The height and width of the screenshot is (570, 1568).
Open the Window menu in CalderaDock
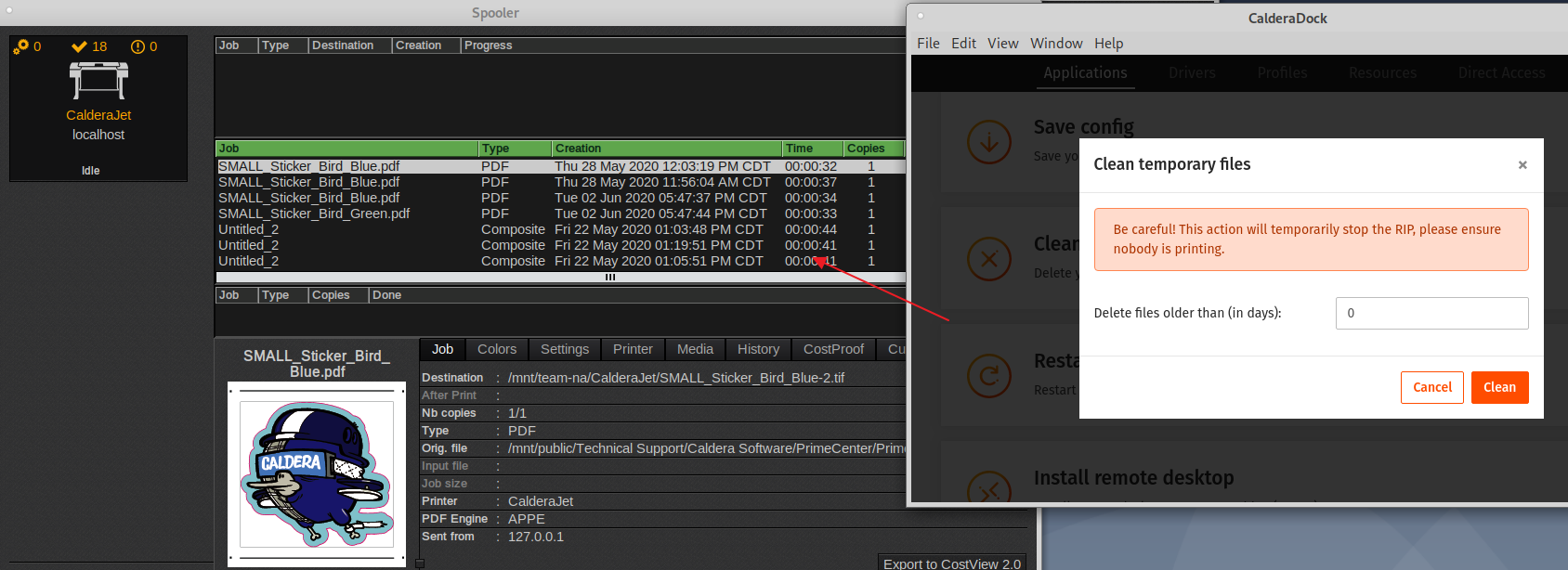[1055, 44]
